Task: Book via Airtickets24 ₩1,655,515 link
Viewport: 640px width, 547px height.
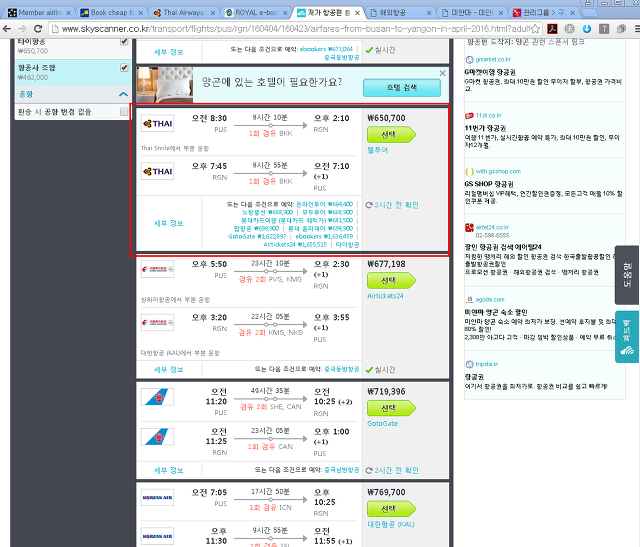Action: point(295,245)
